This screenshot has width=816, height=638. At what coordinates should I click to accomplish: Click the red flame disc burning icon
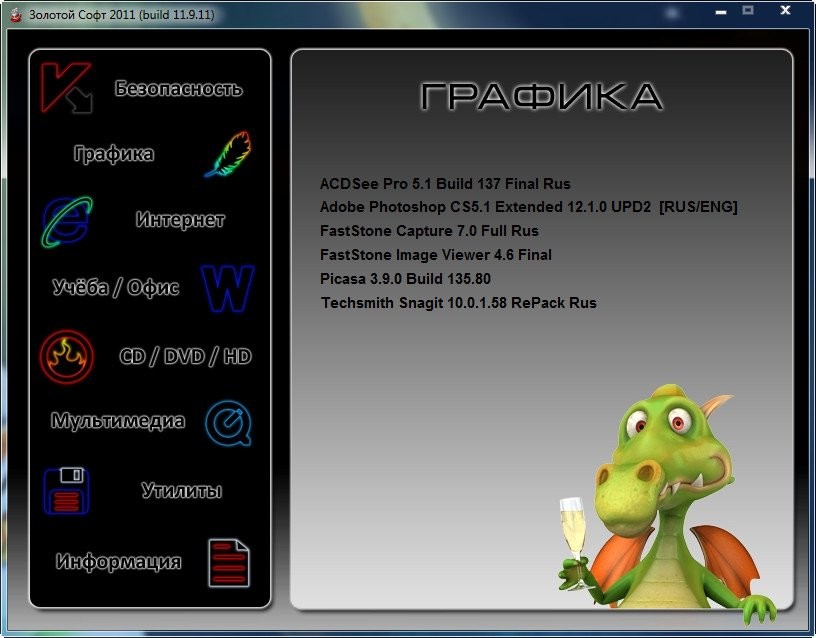pos(67,356)
